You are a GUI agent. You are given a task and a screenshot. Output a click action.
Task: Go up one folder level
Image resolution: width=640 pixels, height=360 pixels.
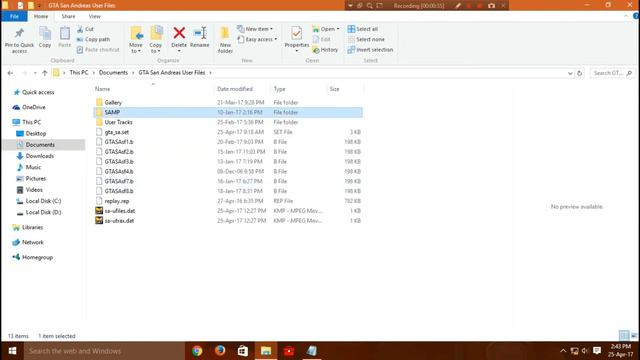tap(45, 73)
